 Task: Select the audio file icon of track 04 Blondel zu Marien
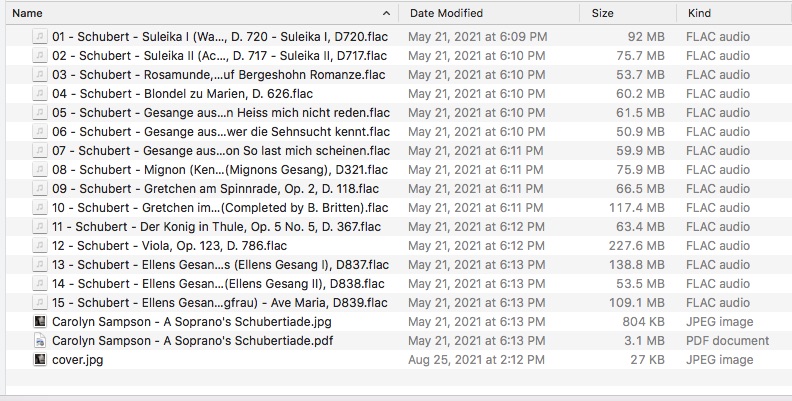tap(39, 94)
